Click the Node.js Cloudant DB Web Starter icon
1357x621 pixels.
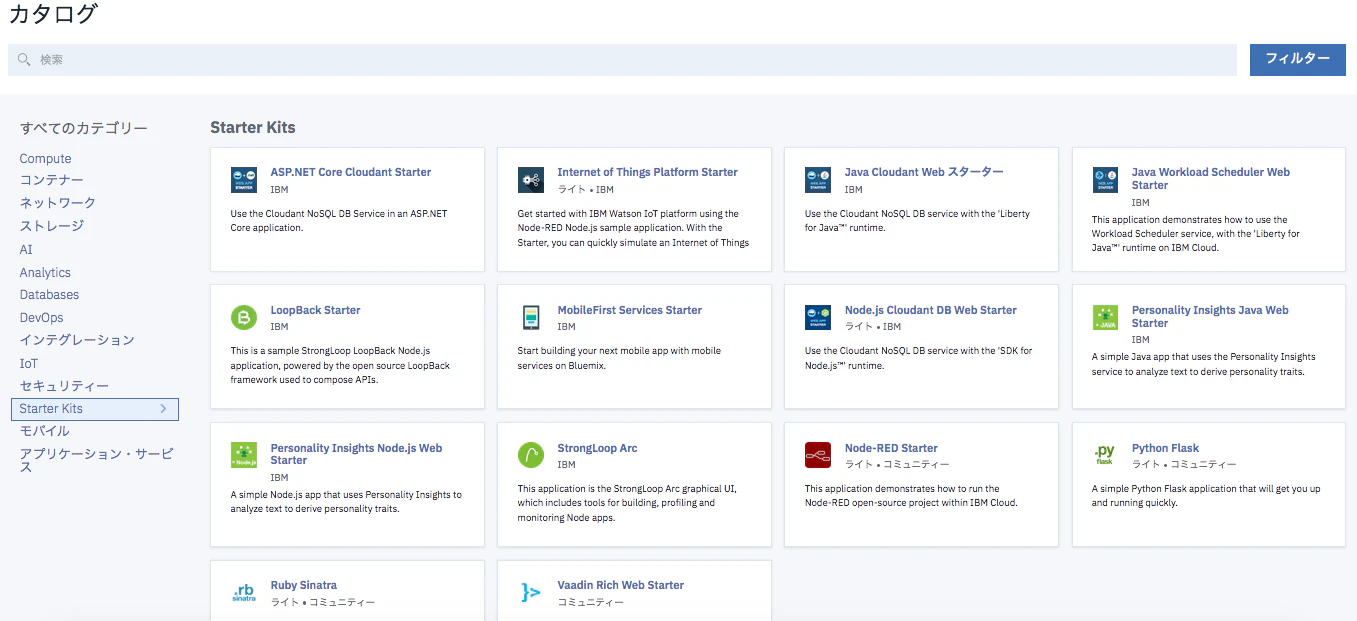(x=818, y=318)
